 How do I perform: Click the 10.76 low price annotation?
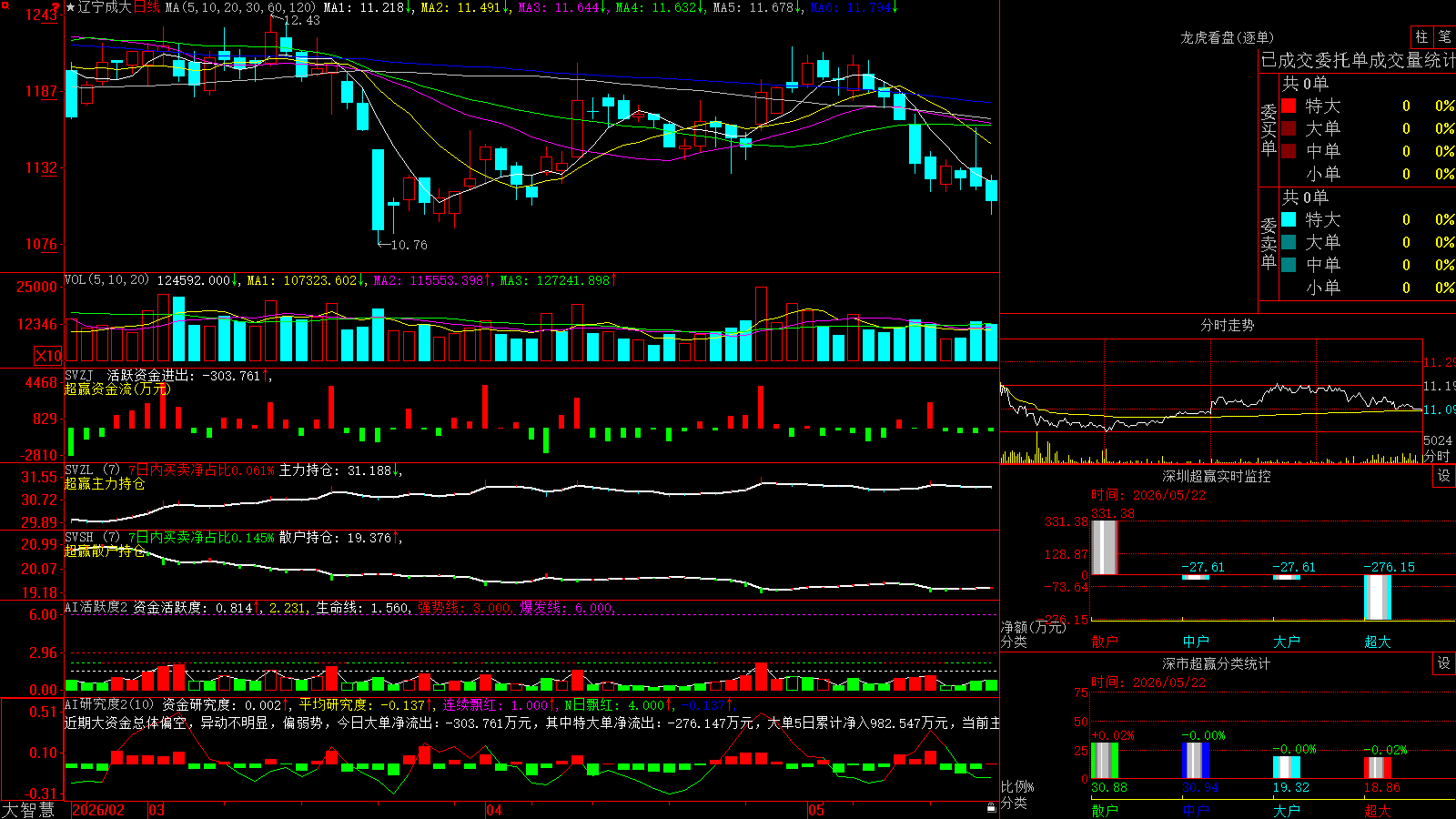(409, 245)
